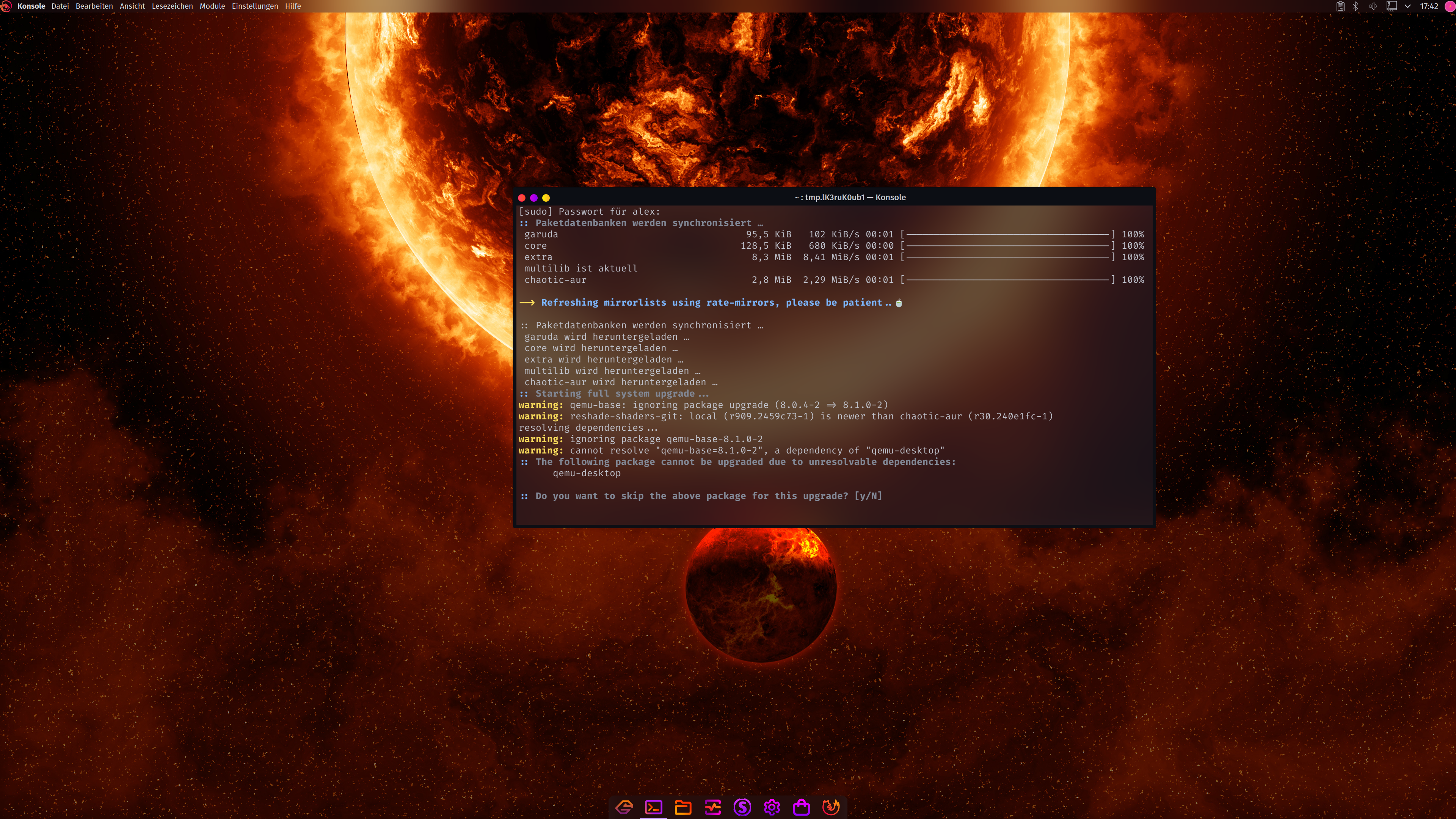Open the Lesezeichen menu

point(172,6)
